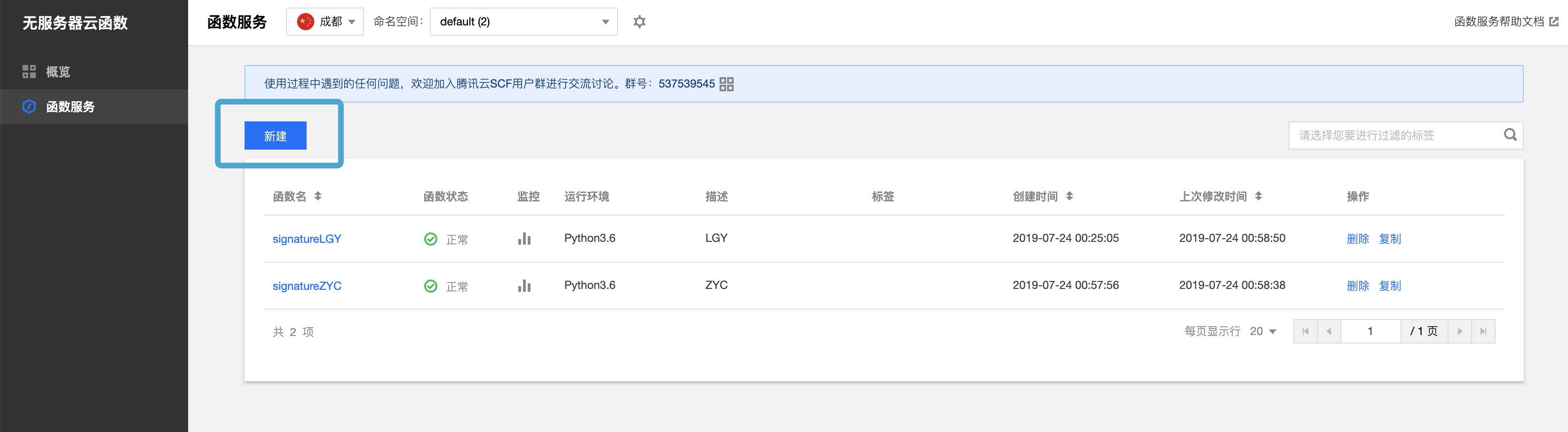Change rows per page dropdown showing 20
This screenshot has height=432, width=1568.
pos(1262,331)
